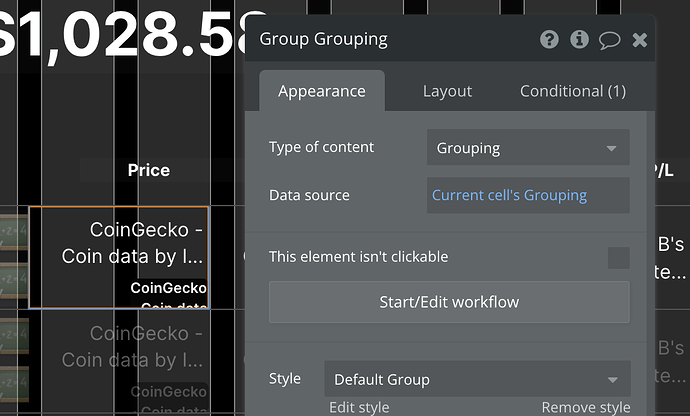Go to the Conditional (1) tab
Image resolution: width=690 pixels, height=416 pixels.
[x=572, y=91]
